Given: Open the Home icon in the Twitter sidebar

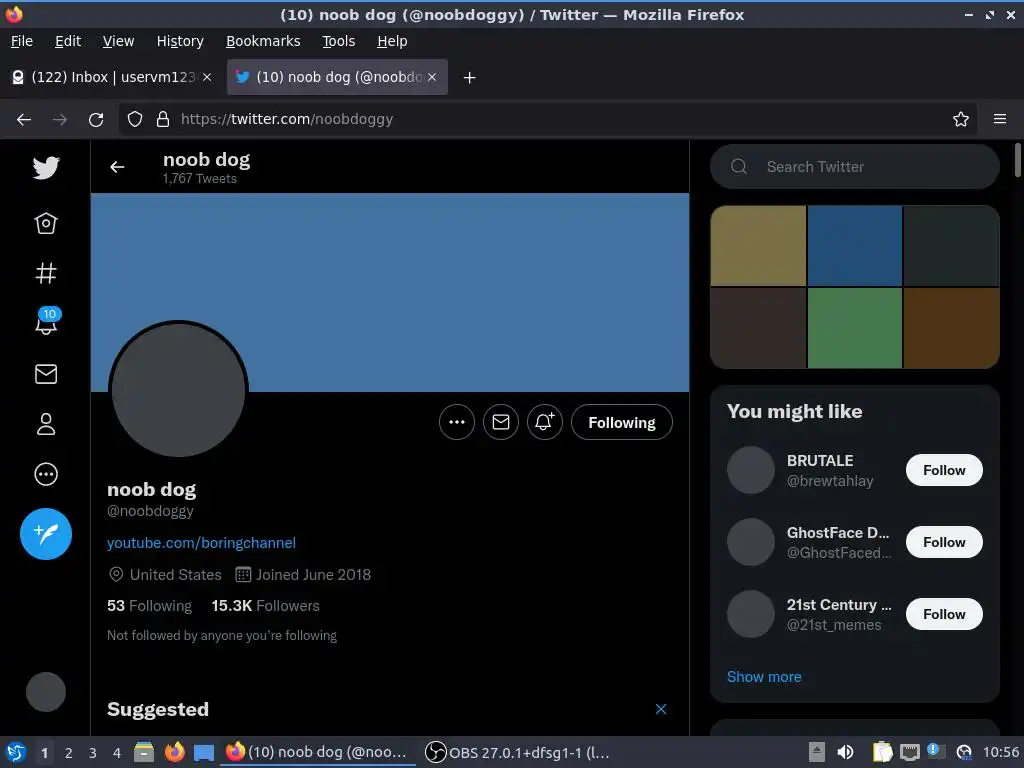Looking at the screenshot, I should point(46,224).
